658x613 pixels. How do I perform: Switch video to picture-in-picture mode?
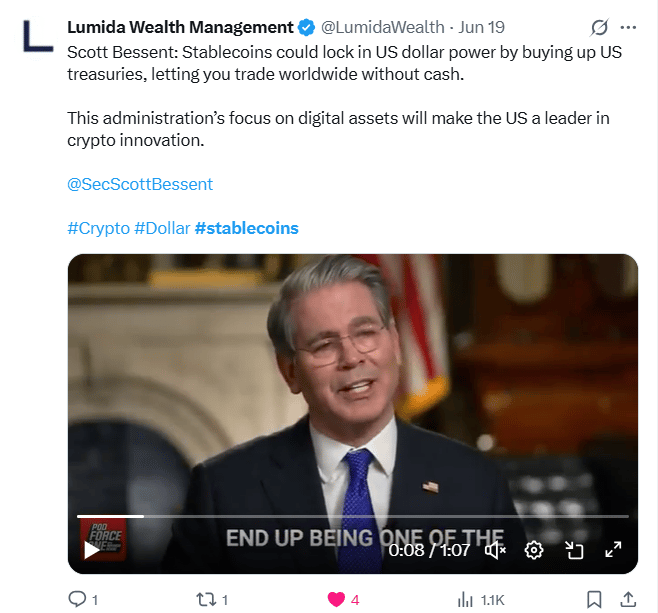[574, 550]
